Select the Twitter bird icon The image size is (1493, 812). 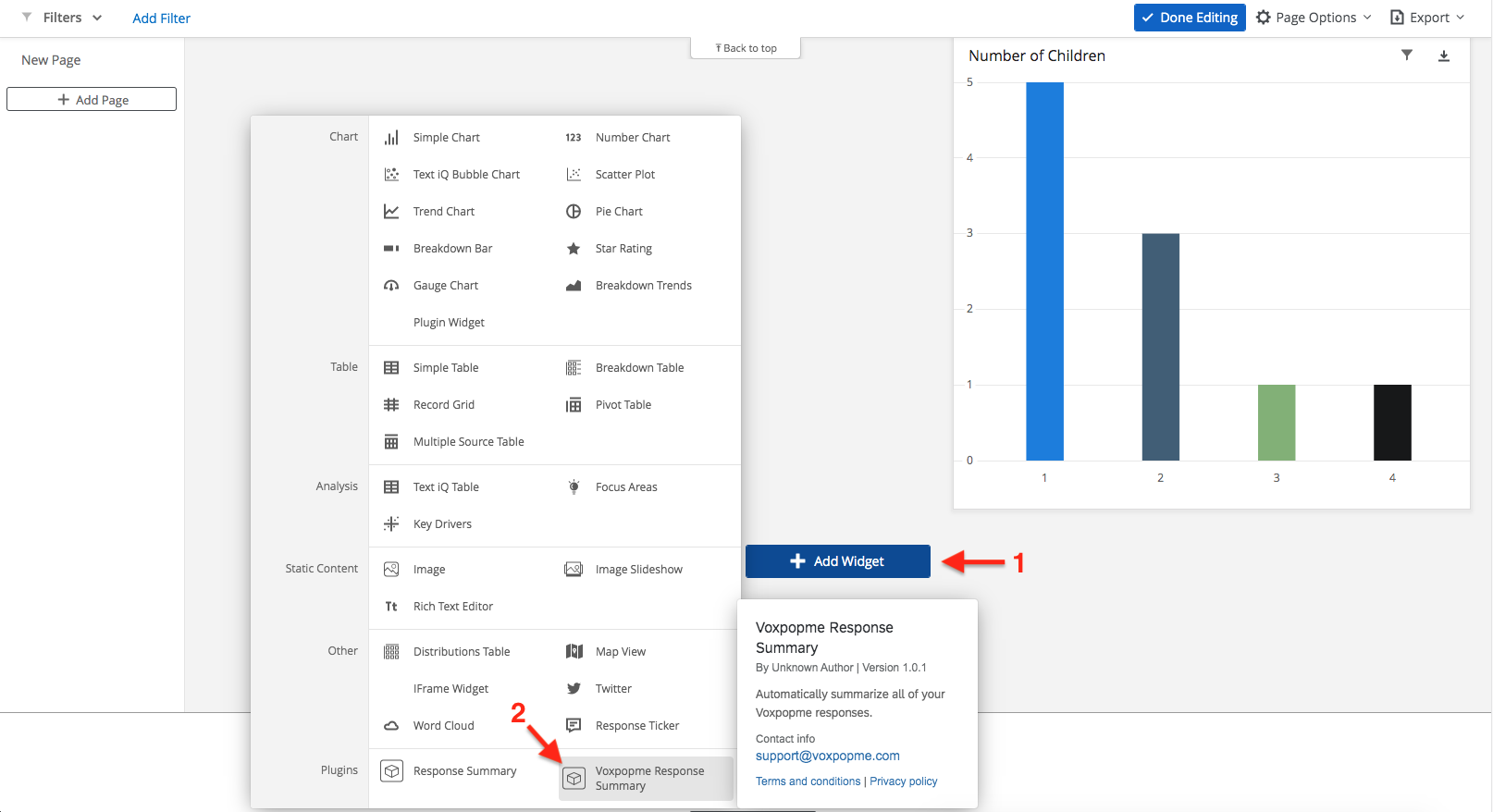click(574, 689)
